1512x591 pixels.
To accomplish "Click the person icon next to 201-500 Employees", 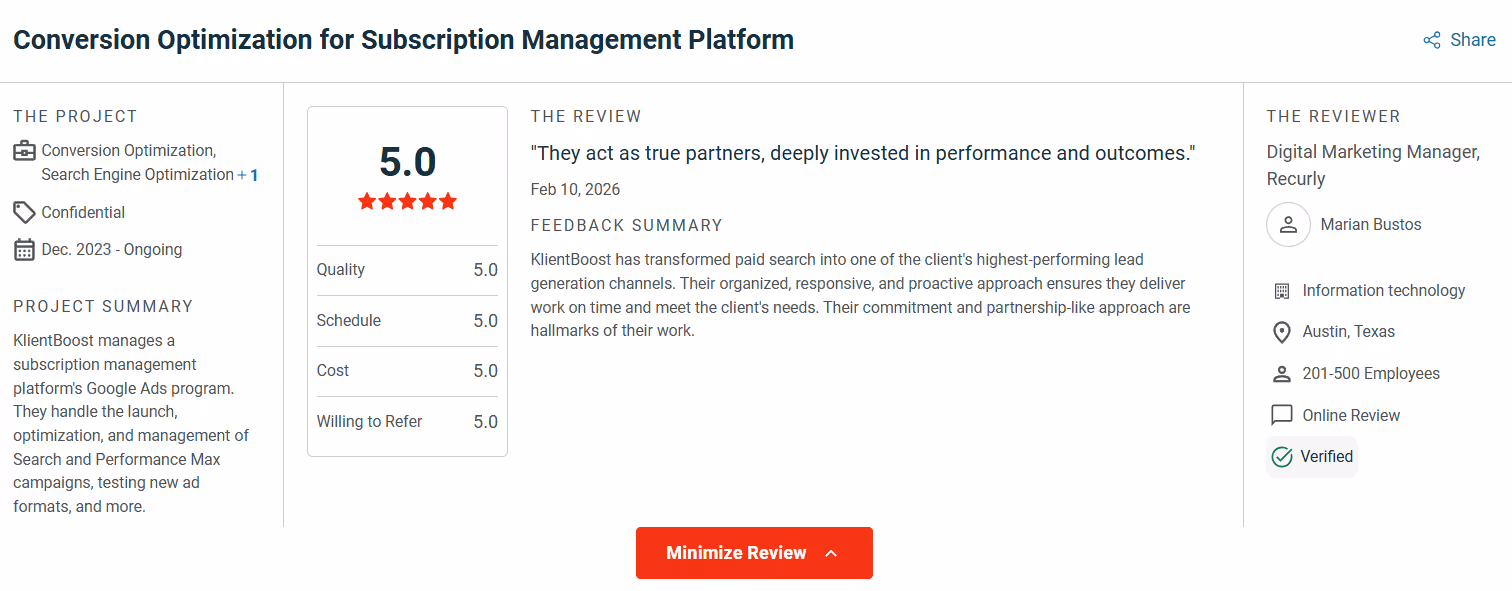I will tap(1281, 374).
